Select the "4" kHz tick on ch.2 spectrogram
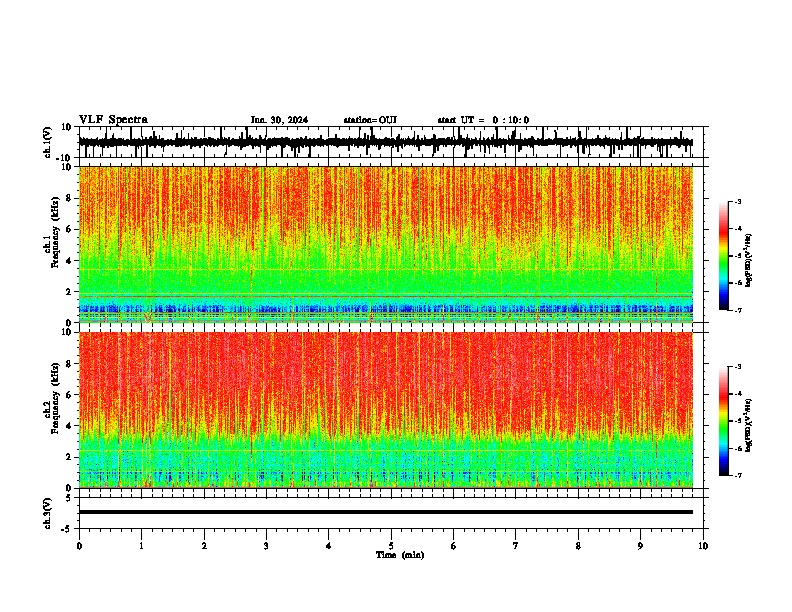Screen dimensions: 792x612 [69, 426]
